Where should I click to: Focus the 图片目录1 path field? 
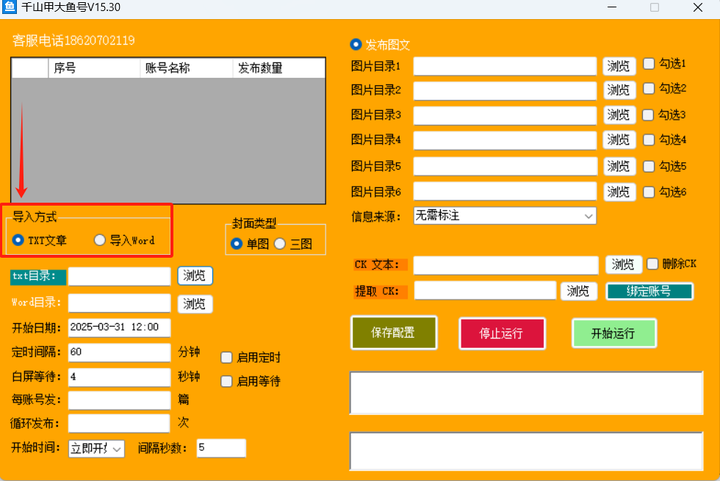coord(505,66)
